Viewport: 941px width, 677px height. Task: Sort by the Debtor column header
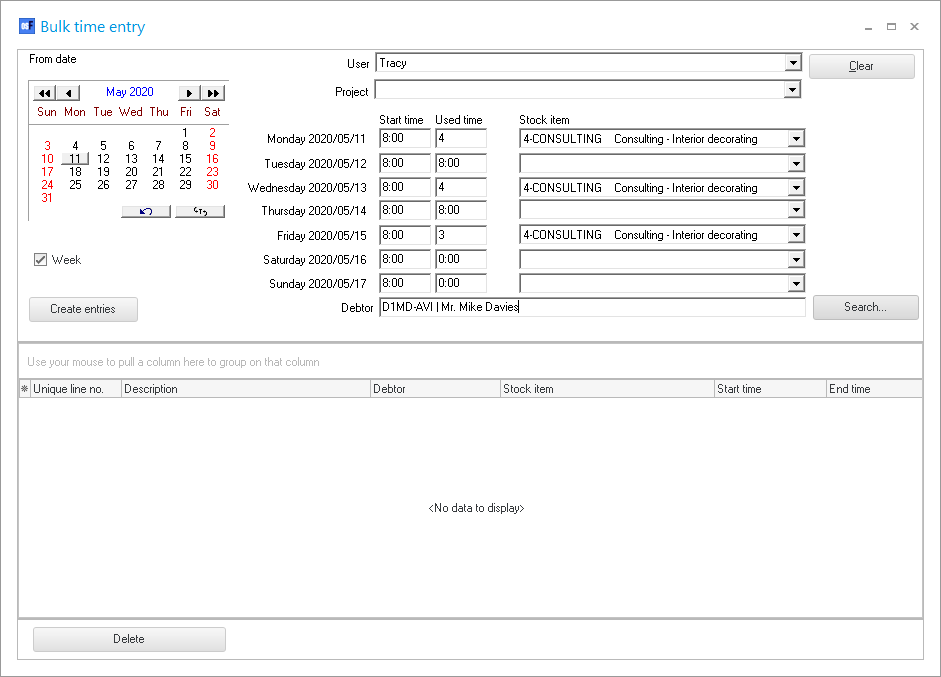(435, 389)
